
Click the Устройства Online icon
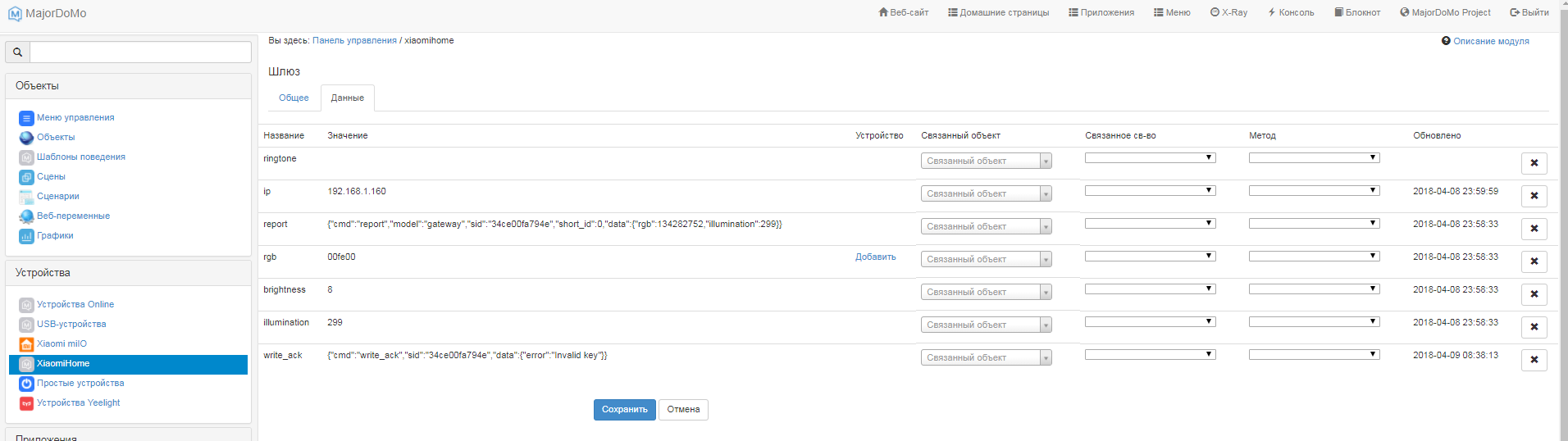pyautogui.click(x=26, y=305)
